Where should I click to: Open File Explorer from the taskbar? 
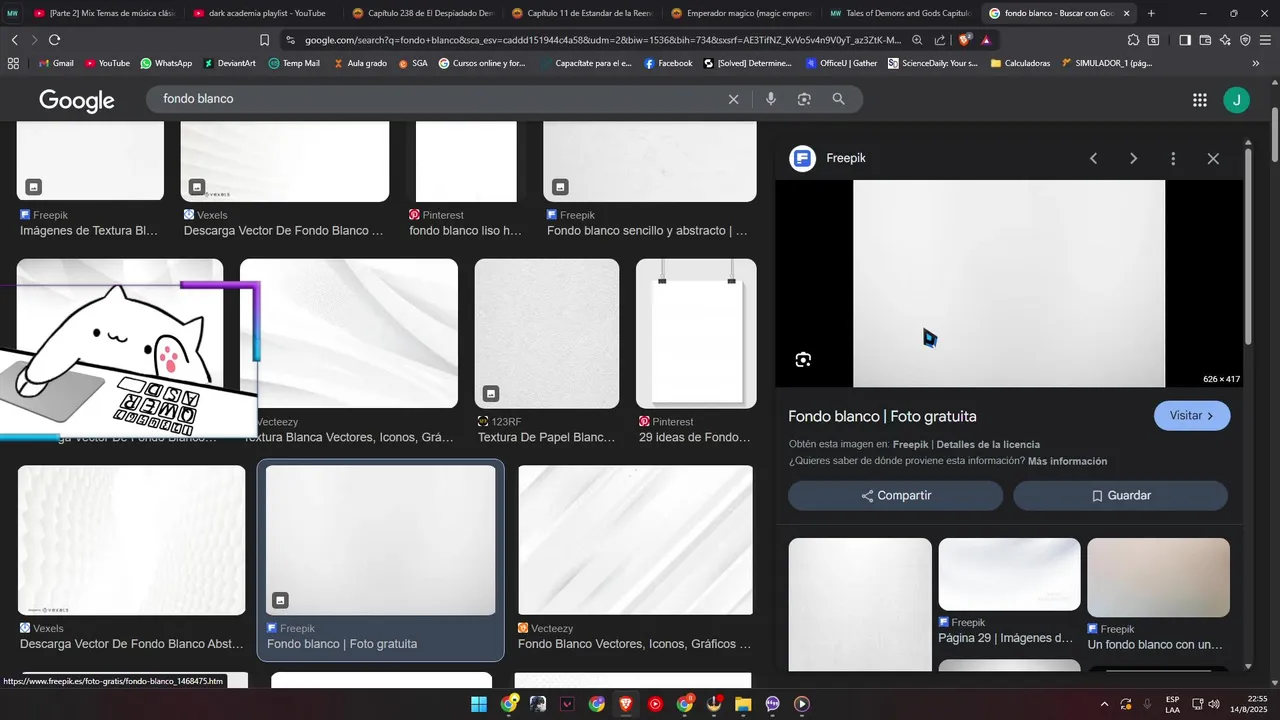pyautogui.click(x=743, y=704)
